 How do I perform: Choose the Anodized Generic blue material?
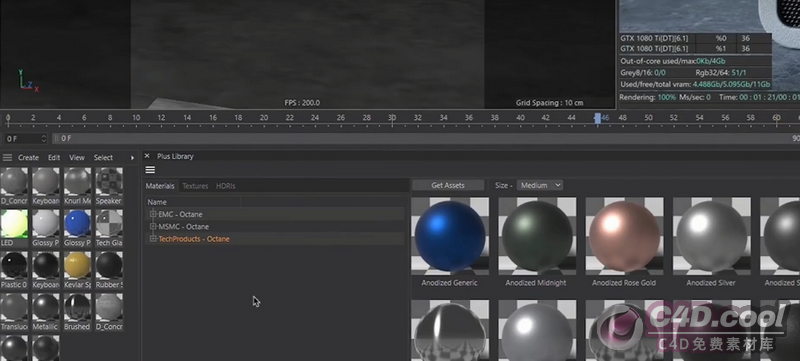click(450, 236)
